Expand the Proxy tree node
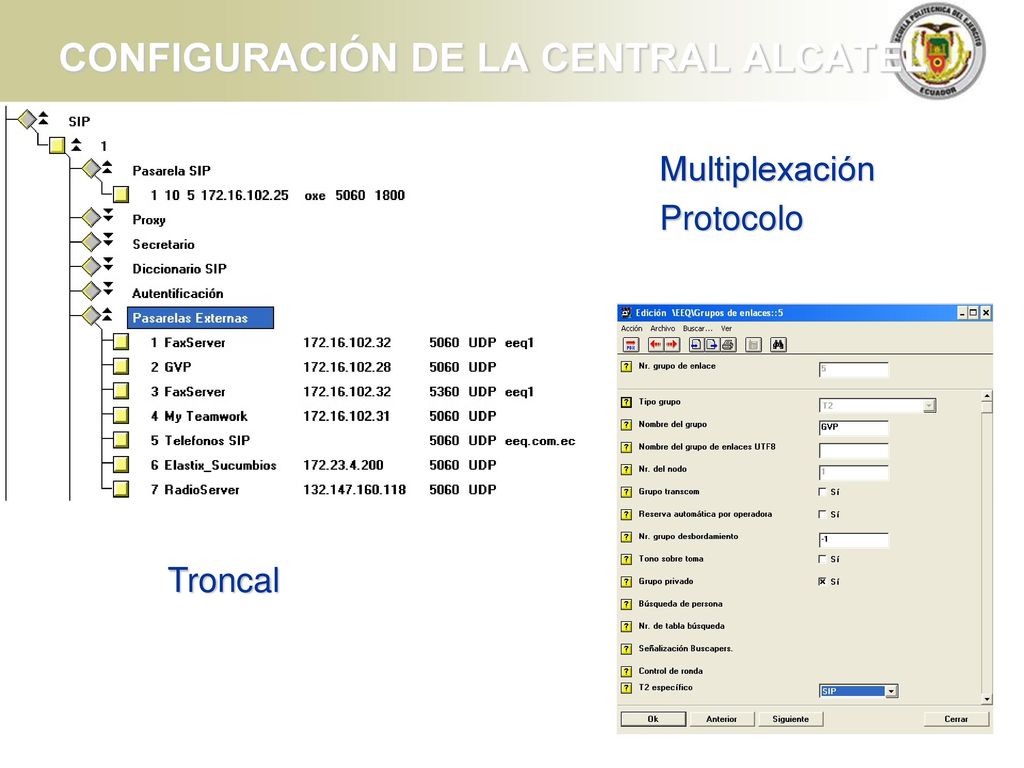 (x=108, y=216)
